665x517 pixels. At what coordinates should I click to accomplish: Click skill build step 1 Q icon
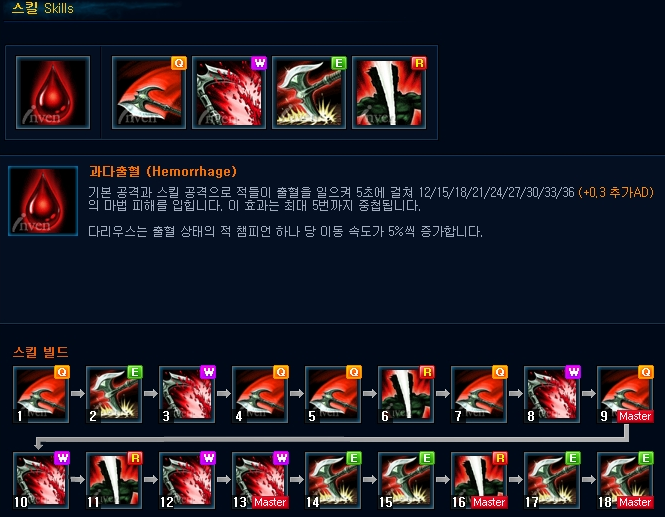click(41, 394)
